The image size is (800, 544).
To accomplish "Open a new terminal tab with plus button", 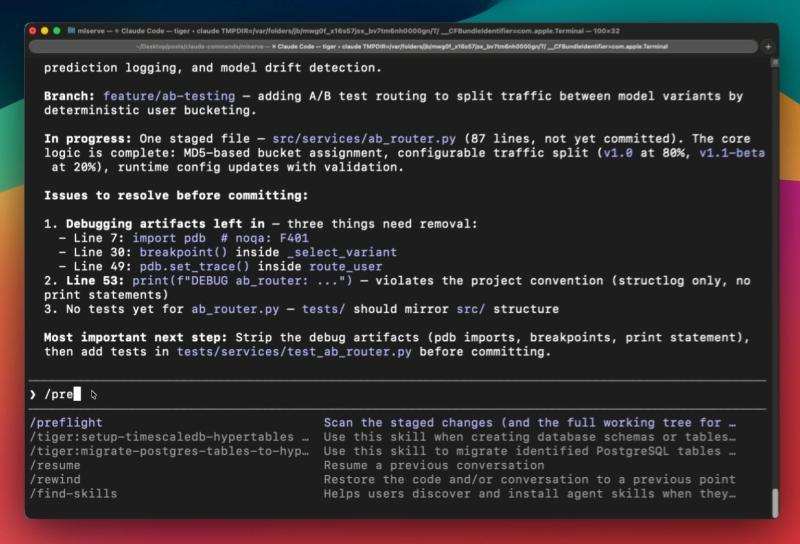I will click(x=767, y=46).
